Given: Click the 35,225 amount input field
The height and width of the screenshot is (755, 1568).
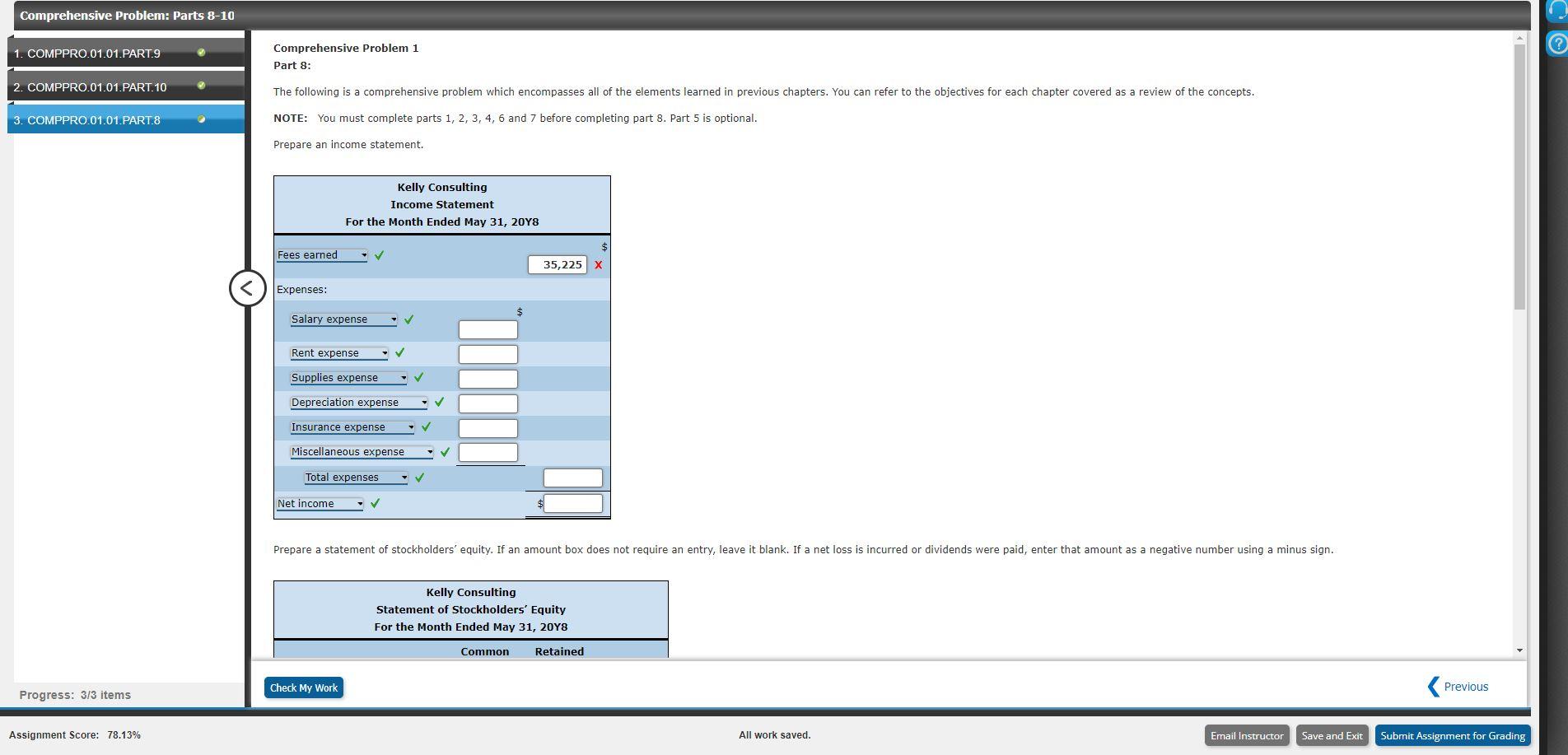Looking at the screenshot, I should [x=558, y=264].
